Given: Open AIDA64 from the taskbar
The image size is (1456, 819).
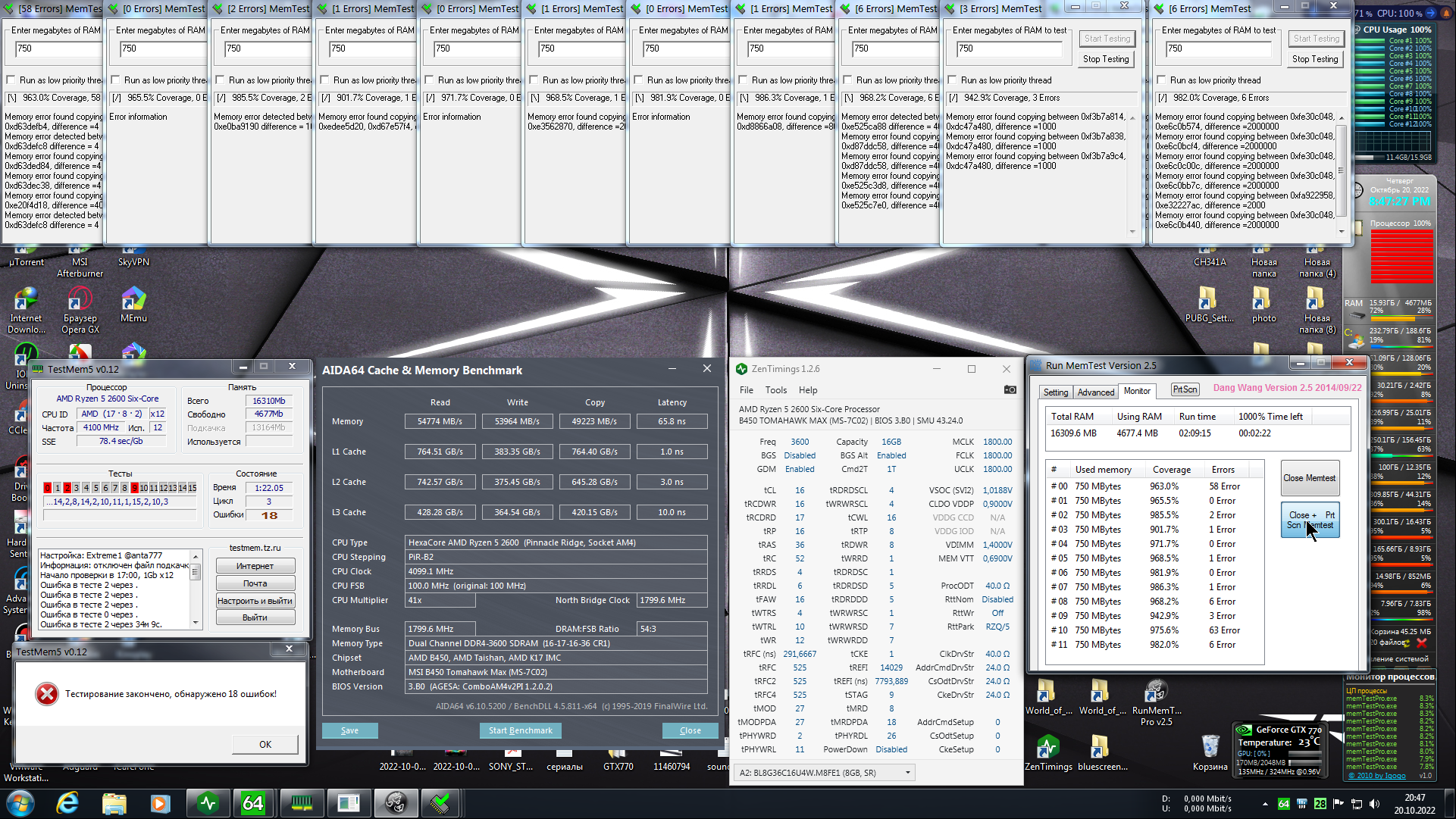Looking at the screenshot, I should [252, 803].
